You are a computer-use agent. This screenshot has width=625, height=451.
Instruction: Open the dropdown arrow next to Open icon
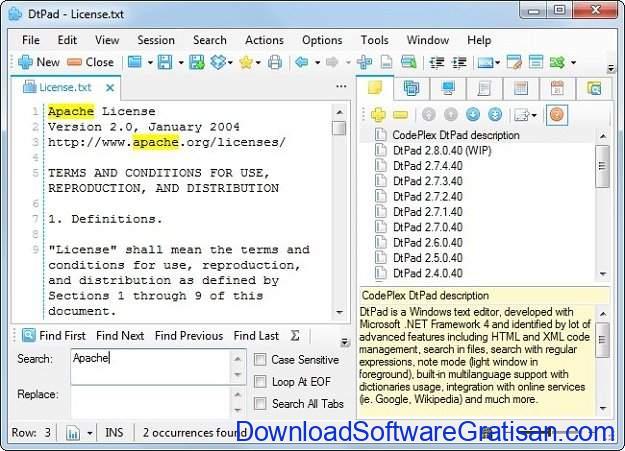click(x=150, y=63)
